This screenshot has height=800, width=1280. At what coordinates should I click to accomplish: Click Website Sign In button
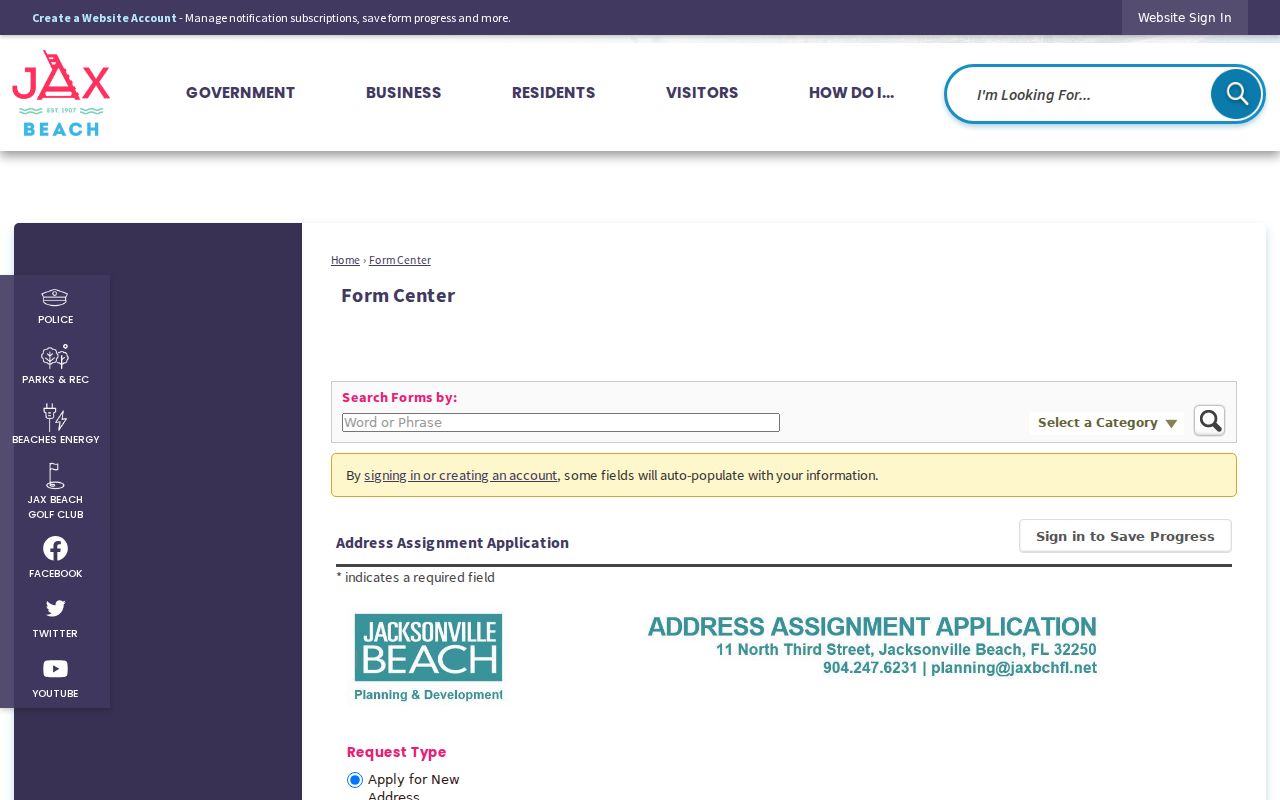[1184, 18]
